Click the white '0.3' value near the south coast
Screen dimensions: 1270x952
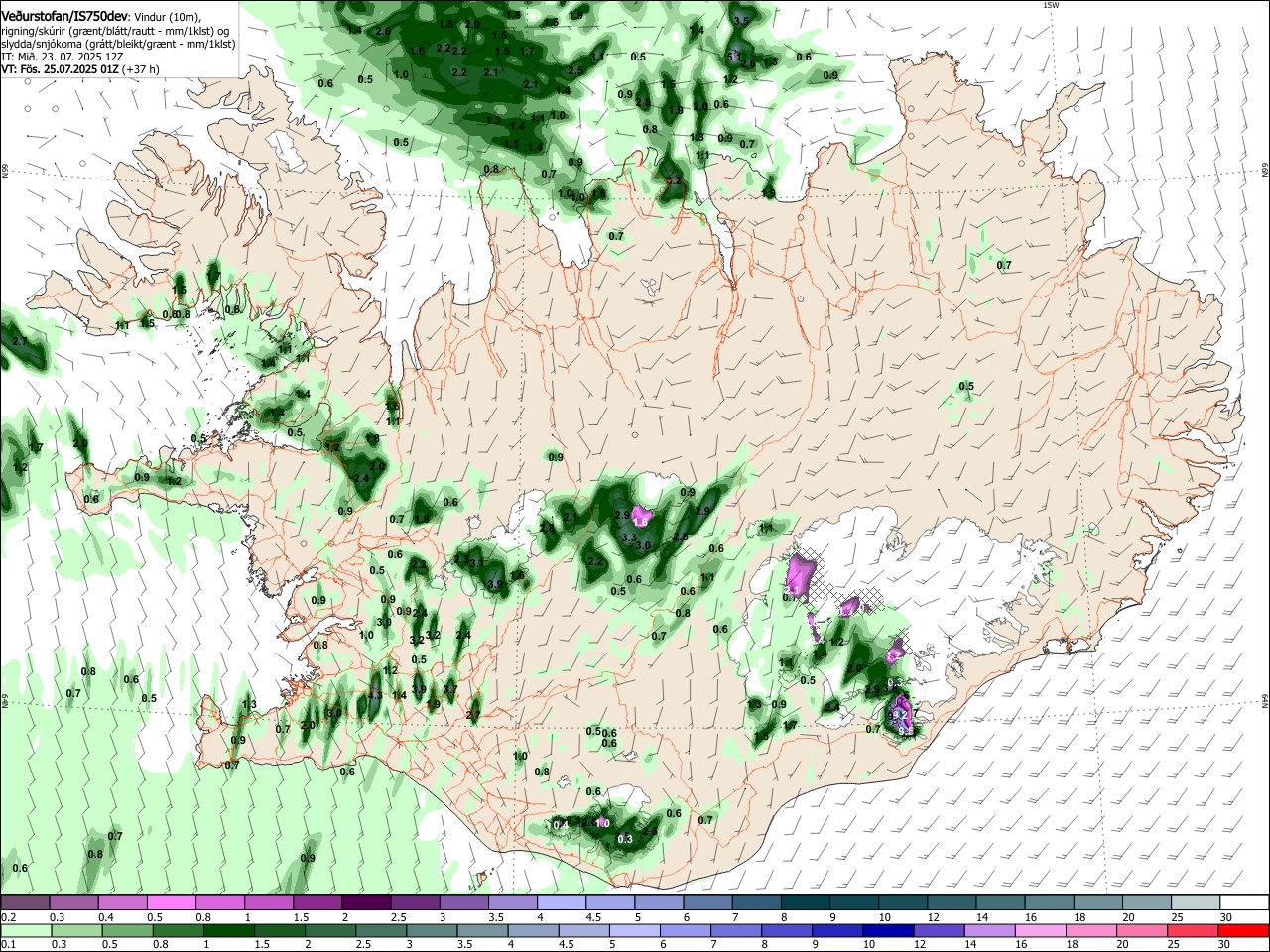tap(625, 839)
